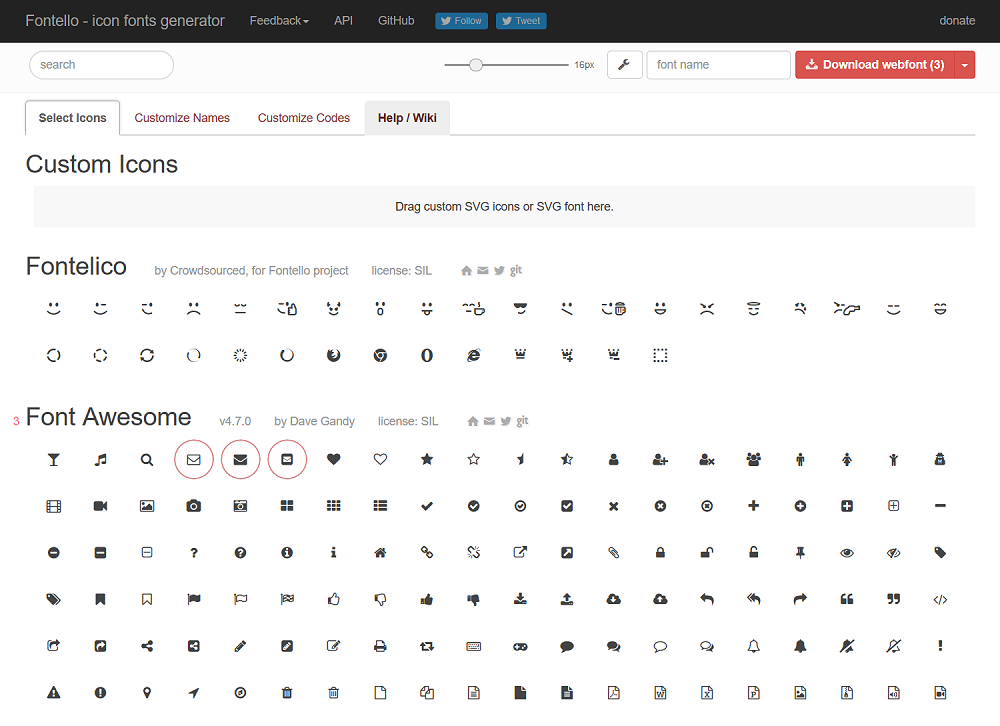Select the keyboard icon
1000x726 pixels.
point(473,646)
